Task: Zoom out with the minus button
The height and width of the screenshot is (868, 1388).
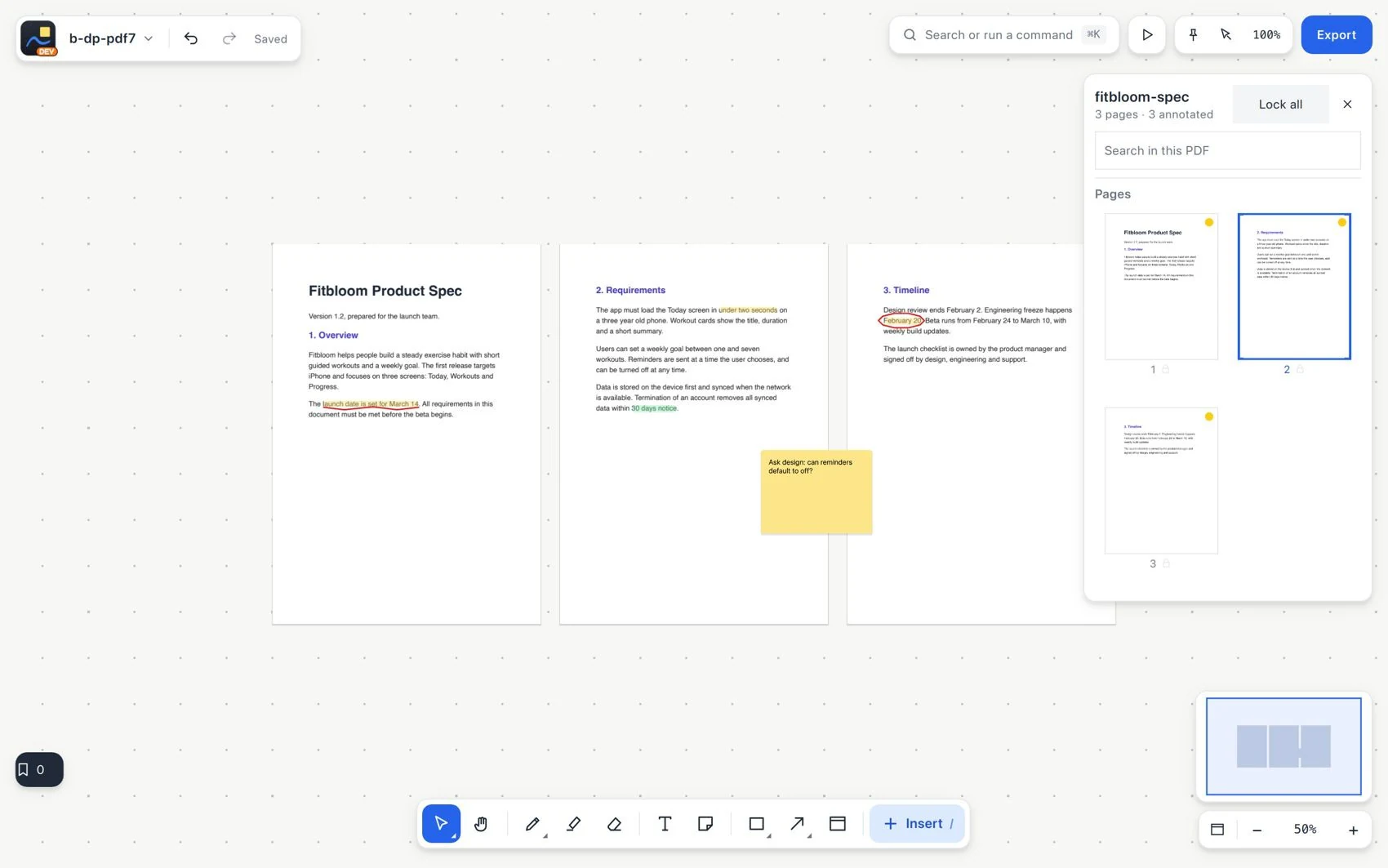Action: [1257, 830]
